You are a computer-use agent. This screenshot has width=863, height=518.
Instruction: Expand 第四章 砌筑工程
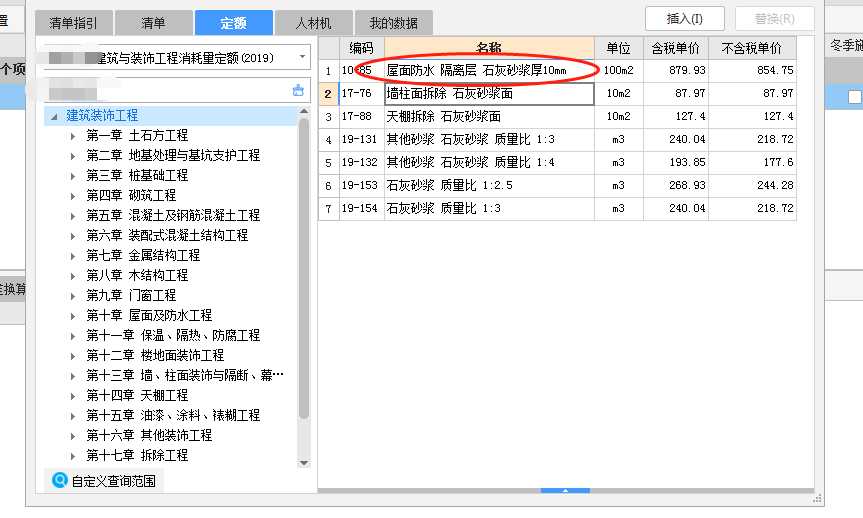pyautogui.click(x=73, y=196)
